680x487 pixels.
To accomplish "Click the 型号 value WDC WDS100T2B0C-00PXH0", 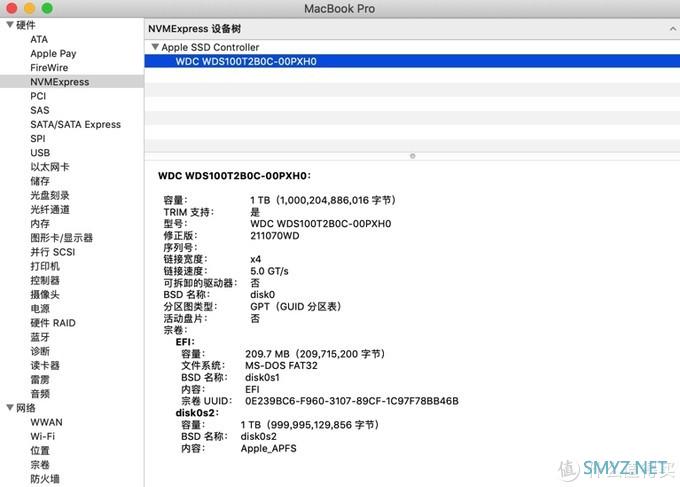I will point(320,224).
